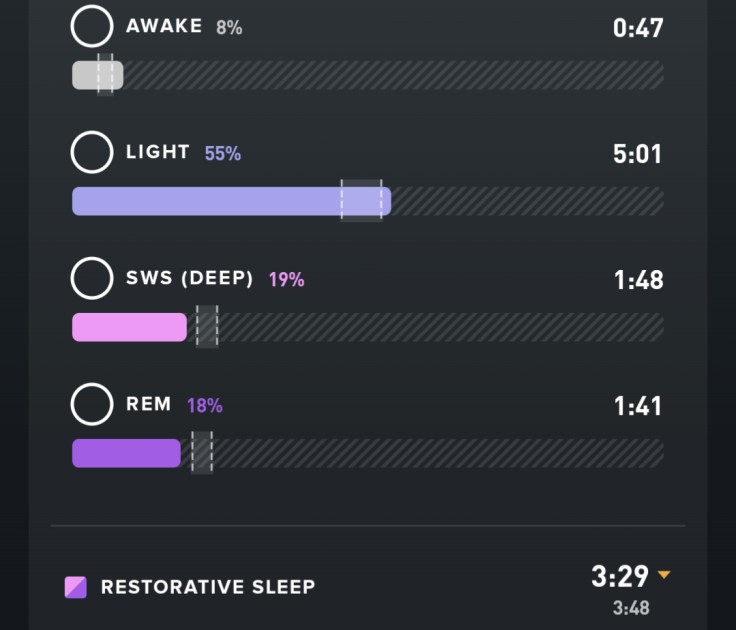The width and height of the screenshot is (736, 630).
Task: Click the REM typical range marker
Action: pyautogui.click(x=202, y=453)
